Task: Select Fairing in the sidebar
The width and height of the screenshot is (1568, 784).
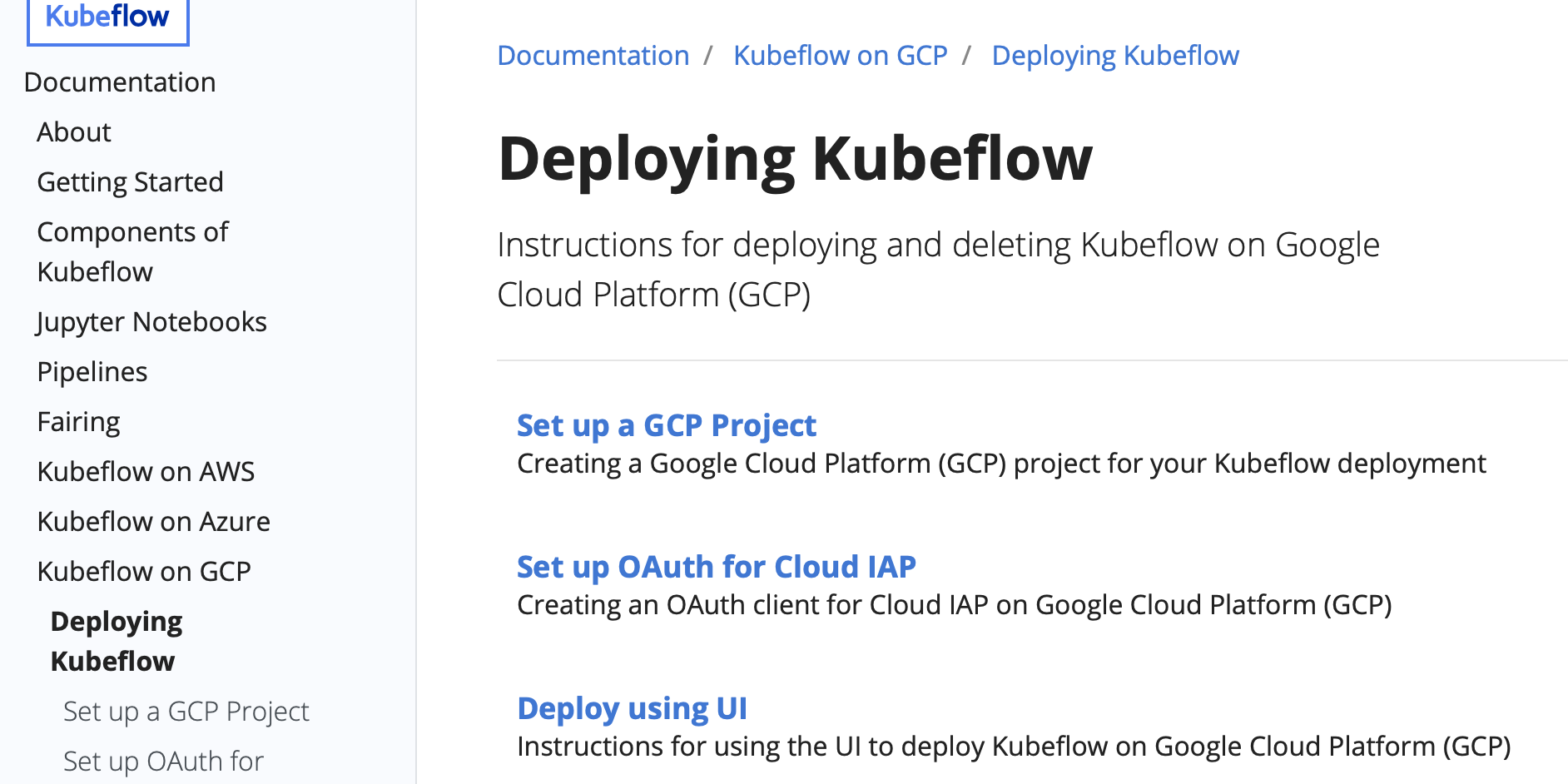Action: [x=79, y=422]
